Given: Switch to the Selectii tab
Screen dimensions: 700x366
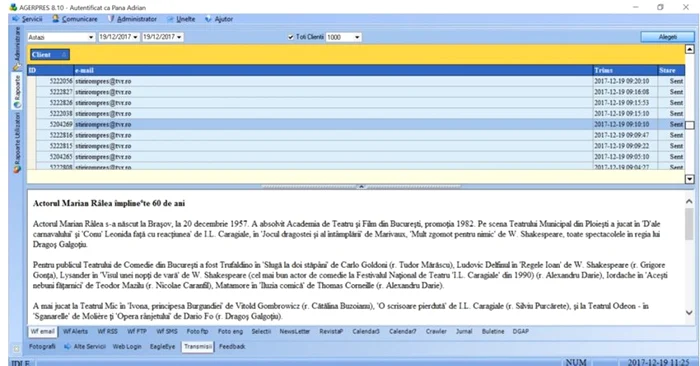Looking at the screenshot, I should [x=261, y=332].
